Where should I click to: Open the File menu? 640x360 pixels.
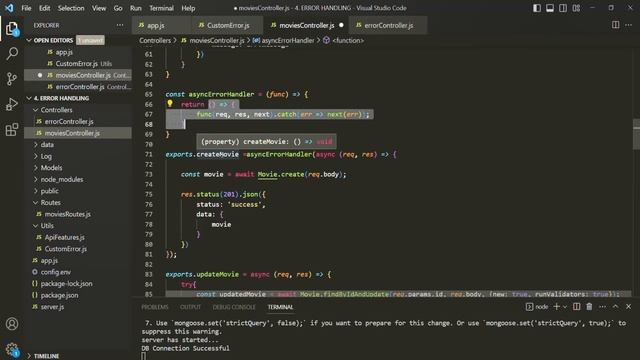click(26, 8)
